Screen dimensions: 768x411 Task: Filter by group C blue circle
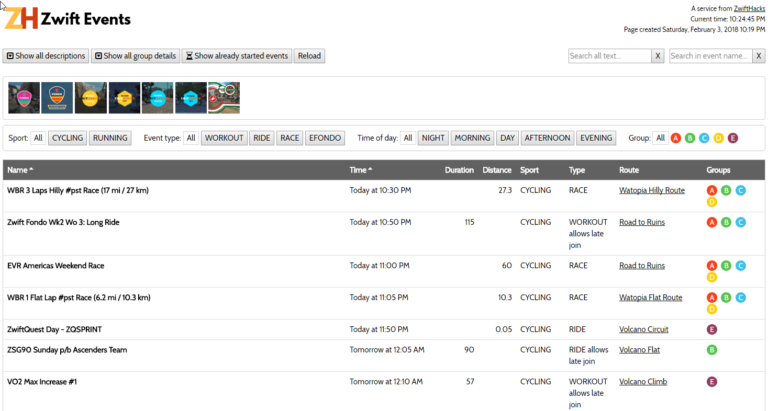point(704,138)
